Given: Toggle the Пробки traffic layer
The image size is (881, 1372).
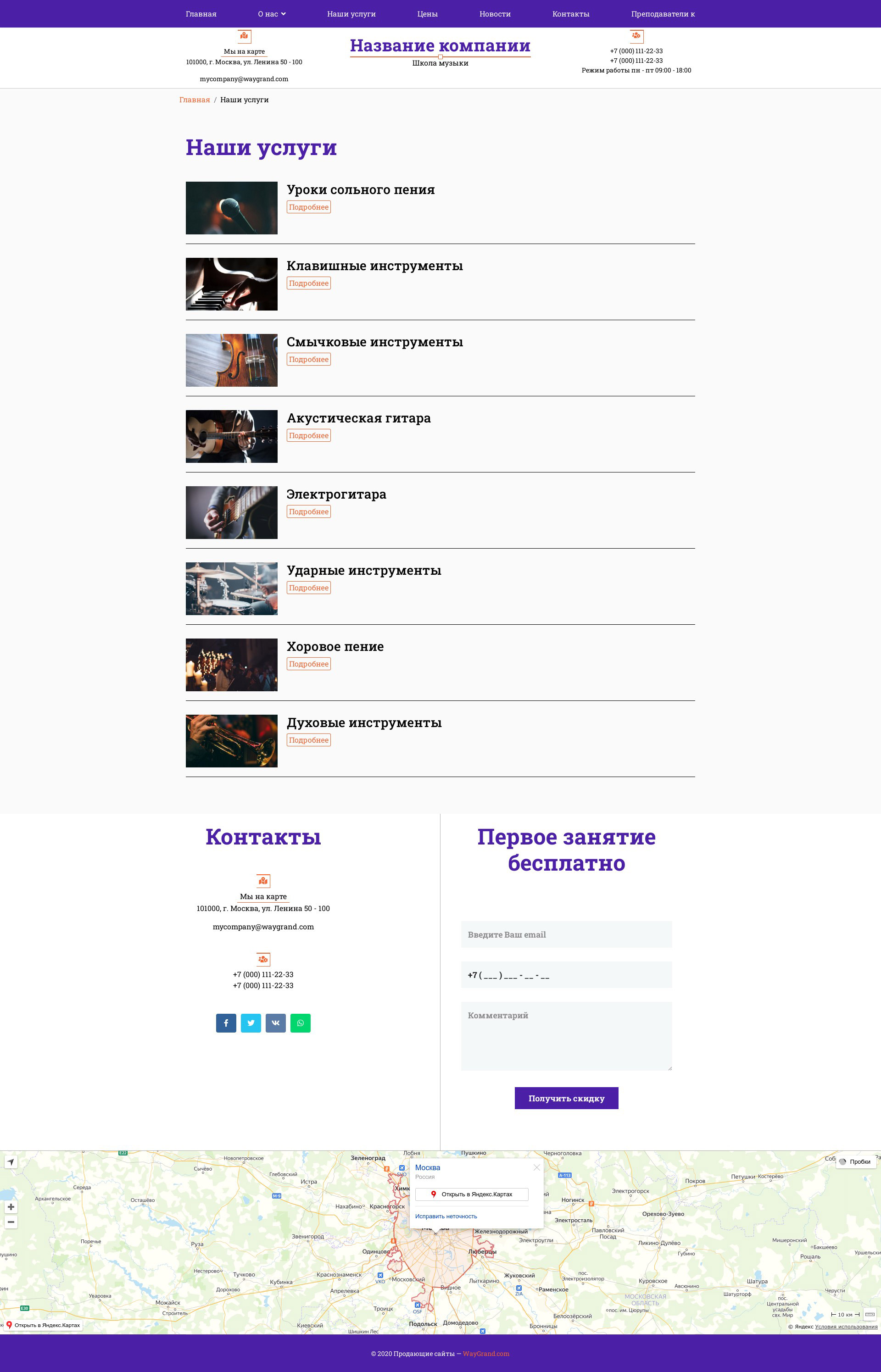Looking at the screenshot, I should point(855,1161).
